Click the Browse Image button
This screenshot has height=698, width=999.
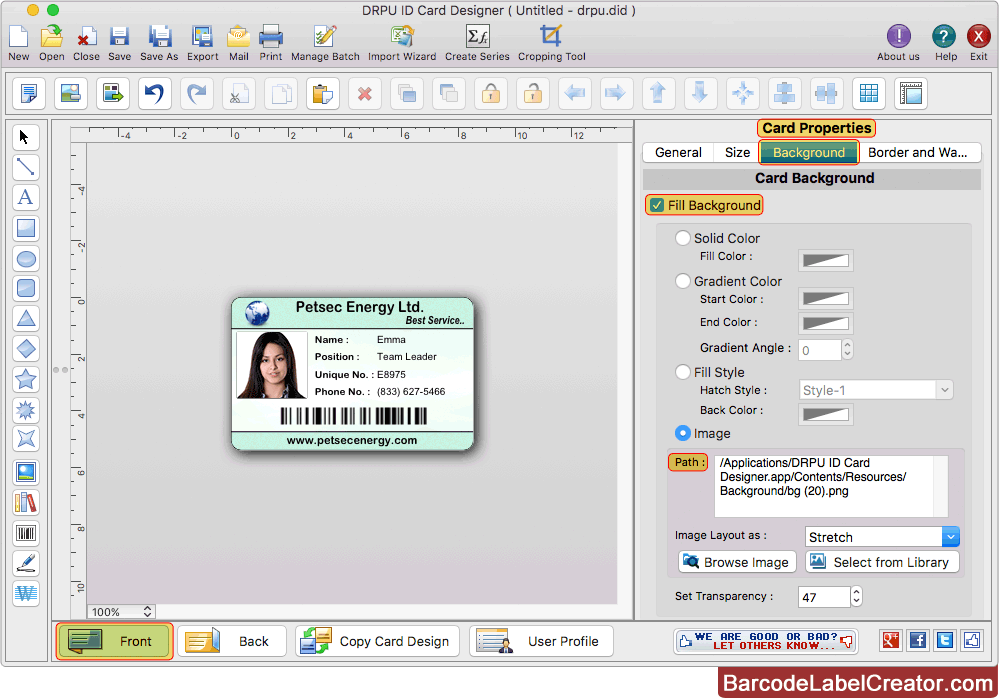point(737,562)
